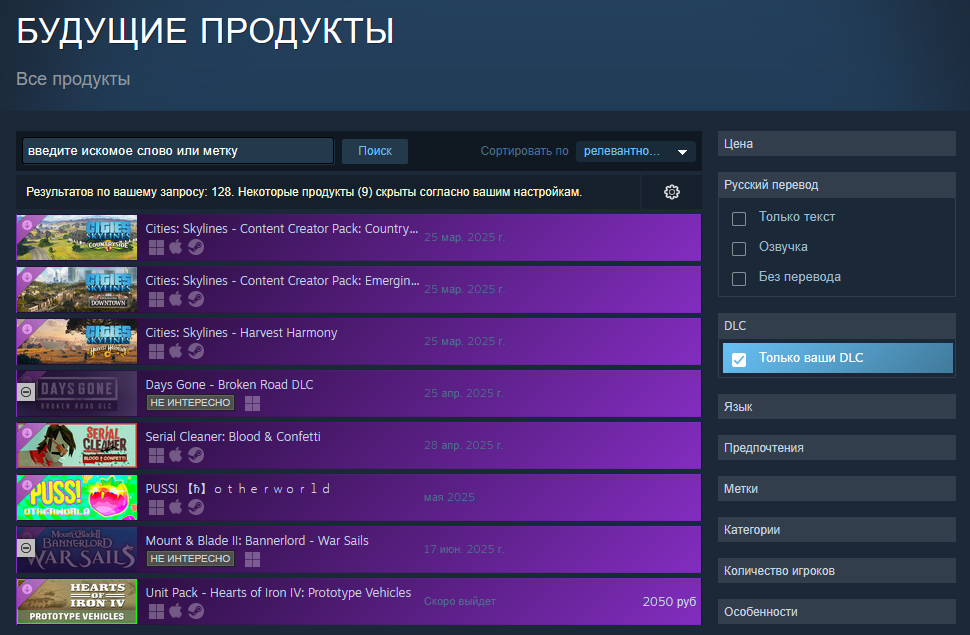
Task: Click wishlist badge on Serial Cleaner thumbnail
Action: [27, 433]
